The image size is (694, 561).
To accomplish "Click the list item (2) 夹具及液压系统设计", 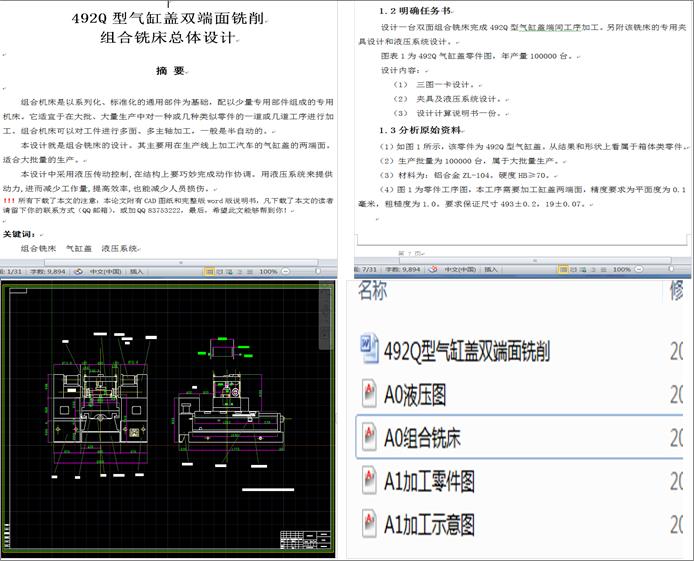I will [449, 99].
